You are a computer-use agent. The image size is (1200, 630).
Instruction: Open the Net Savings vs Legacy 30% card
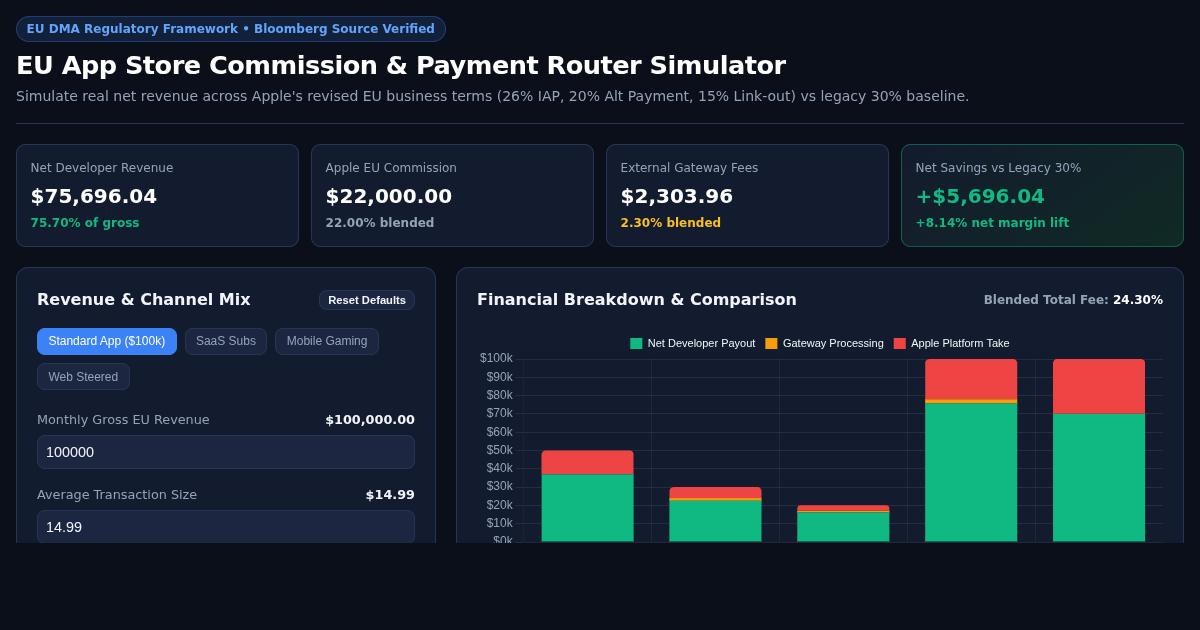[1042, 195]
